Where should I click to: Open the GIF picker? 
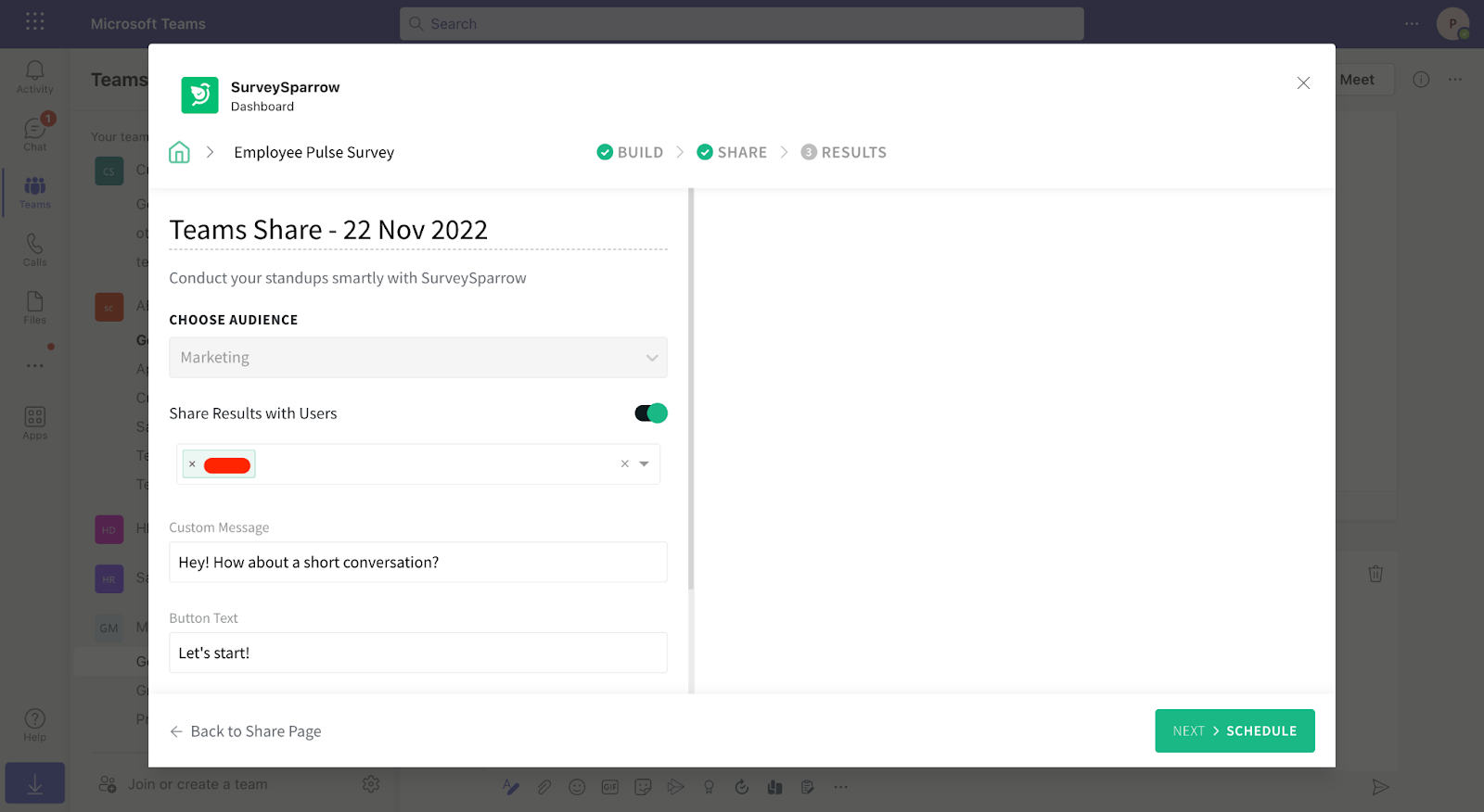[610, 787]
